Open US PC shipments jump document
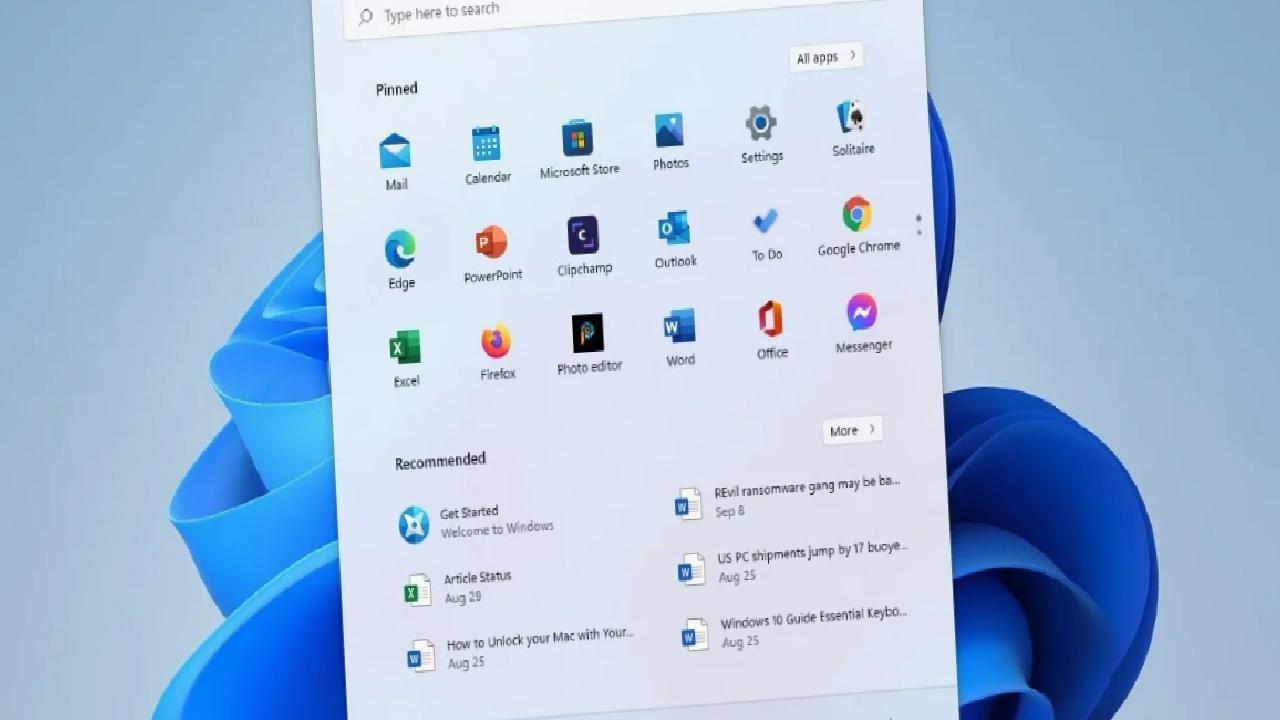The width and height of the screenshot is (1280, 720). 793,563
